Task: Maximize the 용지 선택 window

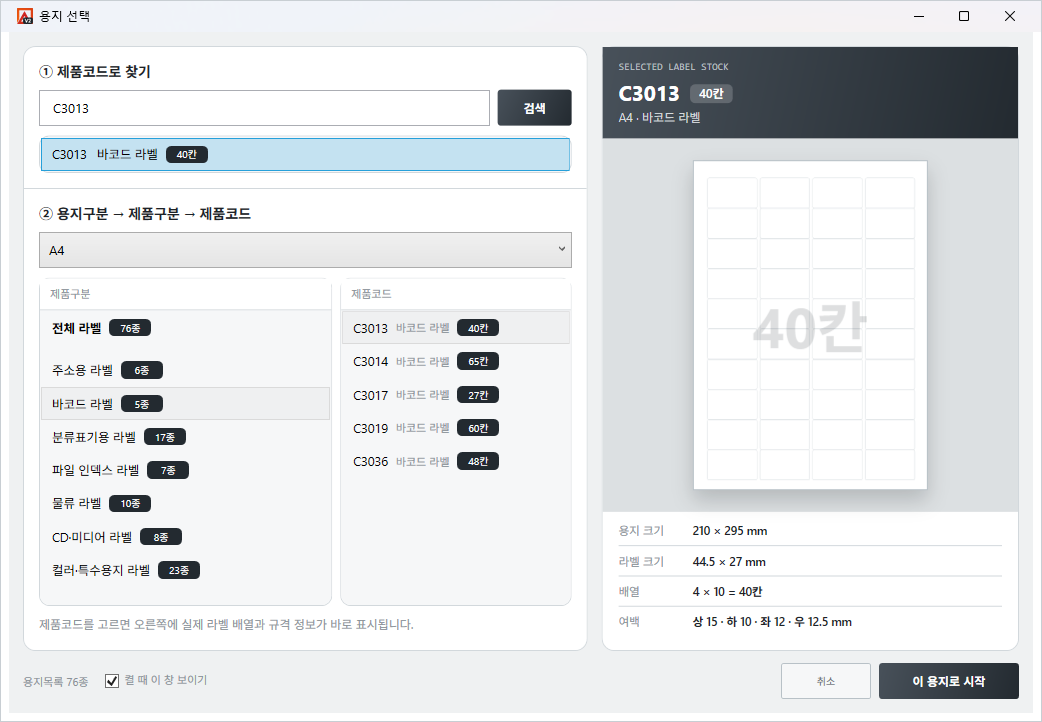Action: point(964,16)
